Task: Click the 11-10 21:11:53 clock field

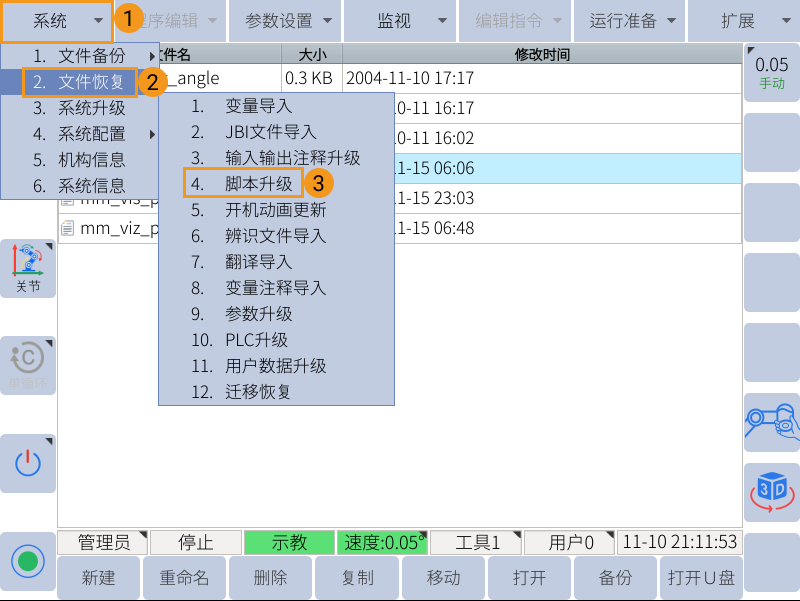Action: pos(680,542)
